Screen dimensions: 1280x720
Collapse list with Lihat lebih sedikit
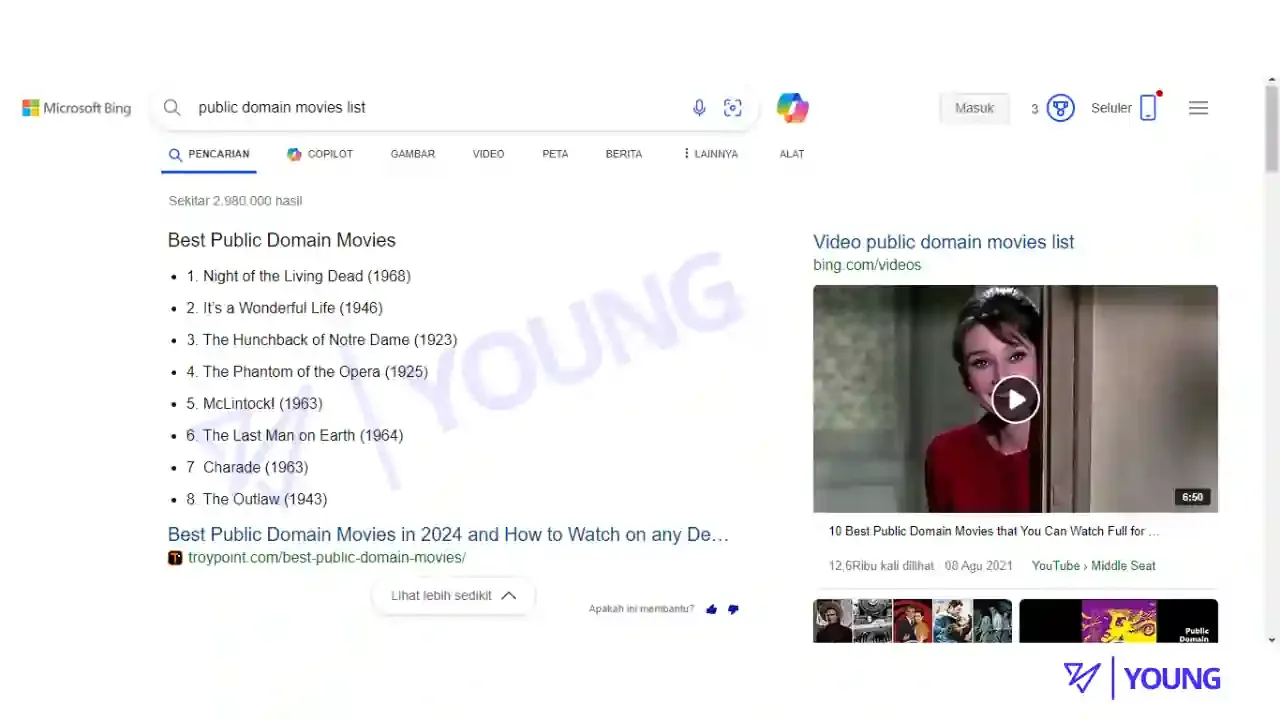454,595
